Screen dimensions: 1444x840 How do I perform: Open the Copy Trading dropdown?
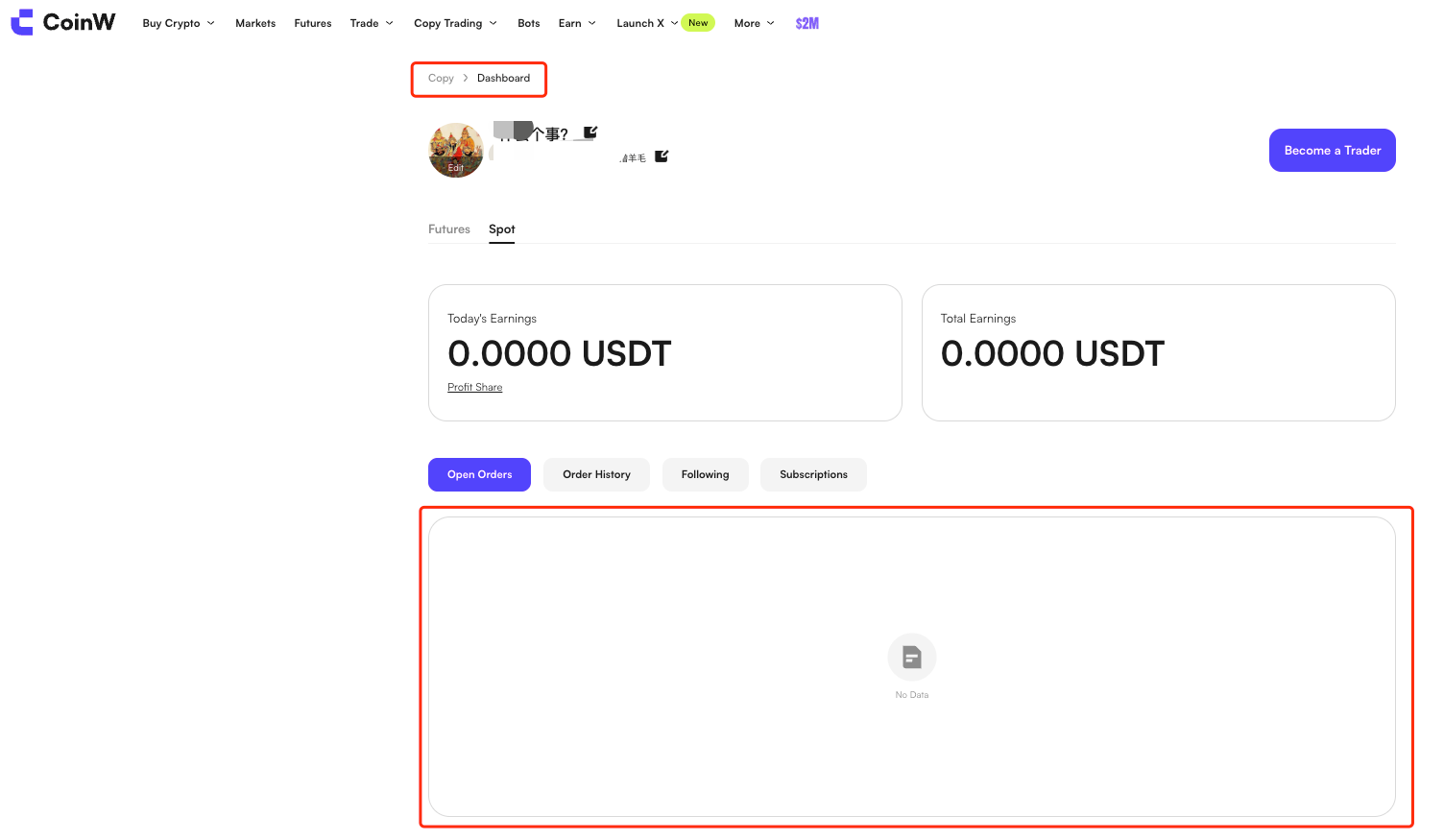pyautogui.click(x=455, y=23)
